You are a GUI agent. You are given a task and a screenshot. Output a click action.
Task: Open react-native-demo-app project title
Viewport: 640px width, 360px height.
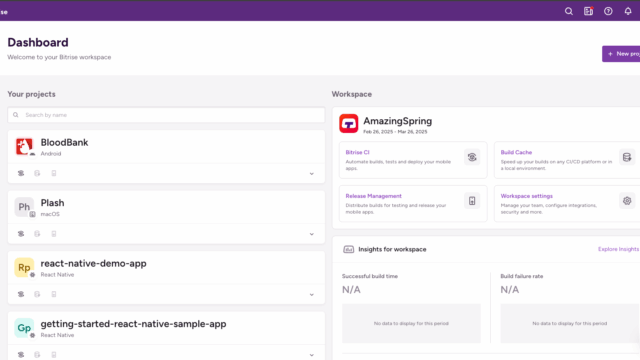(93, 264)
